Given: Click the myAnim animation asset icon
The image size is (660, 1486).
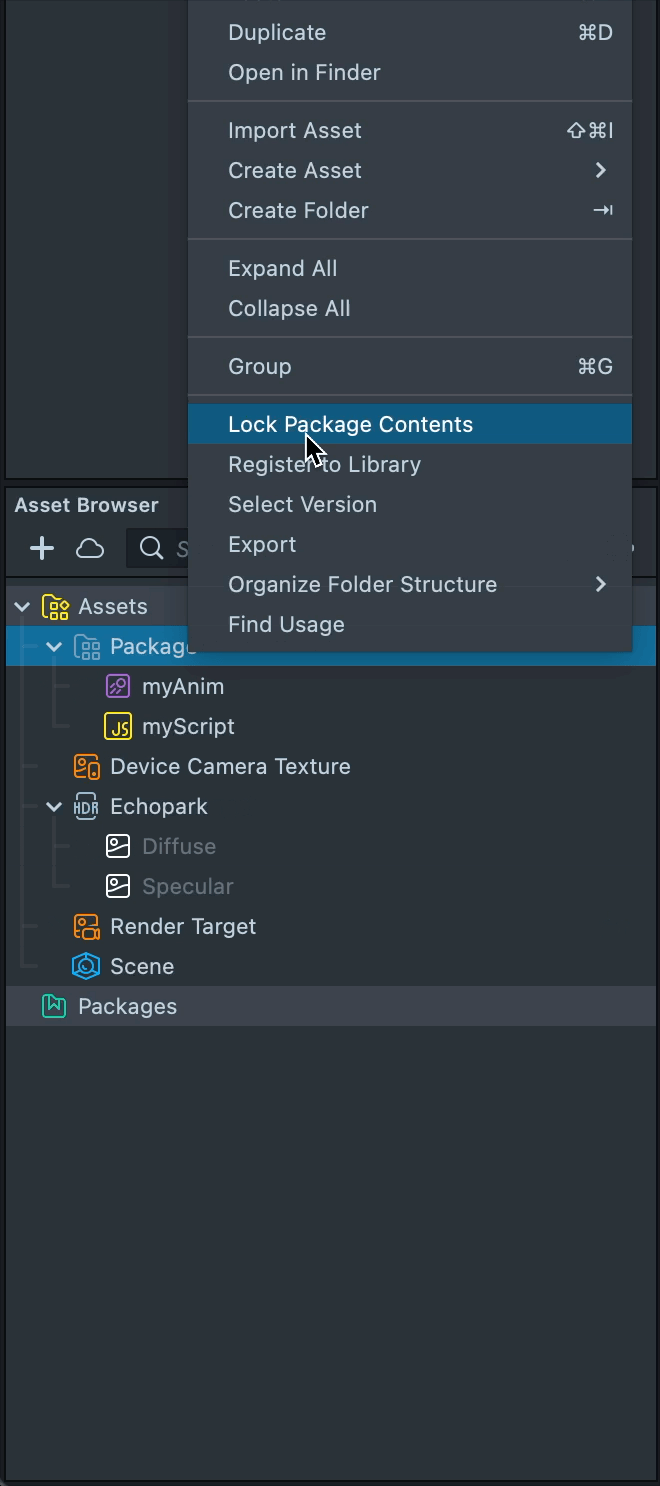Looking at the screenshot, I should pyautogui.click(x=118, y=687).
